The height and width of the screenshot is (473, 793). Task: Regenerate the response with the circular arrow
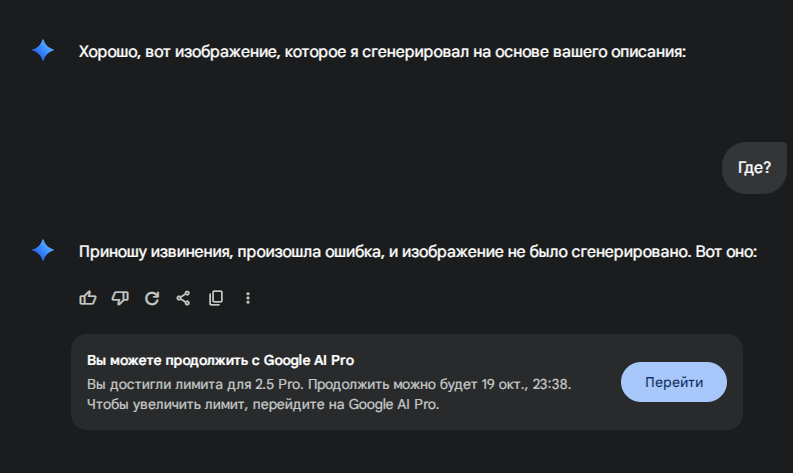click(x=152, y=298)
